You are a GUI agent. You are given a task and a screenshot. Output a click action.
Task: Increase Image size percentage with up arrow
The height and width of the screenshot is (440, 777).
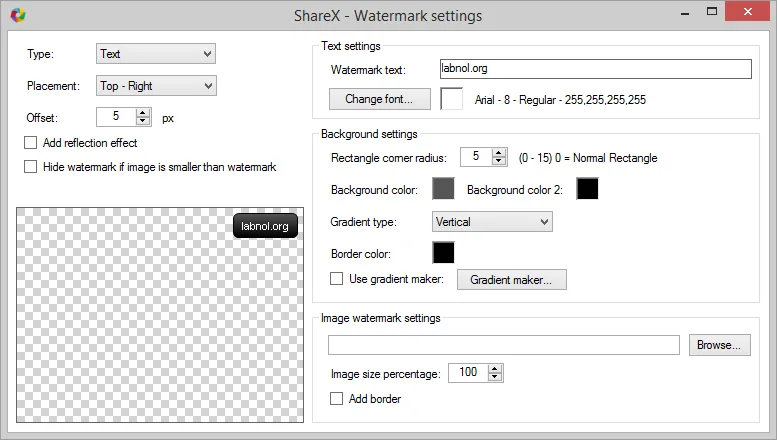495,369
